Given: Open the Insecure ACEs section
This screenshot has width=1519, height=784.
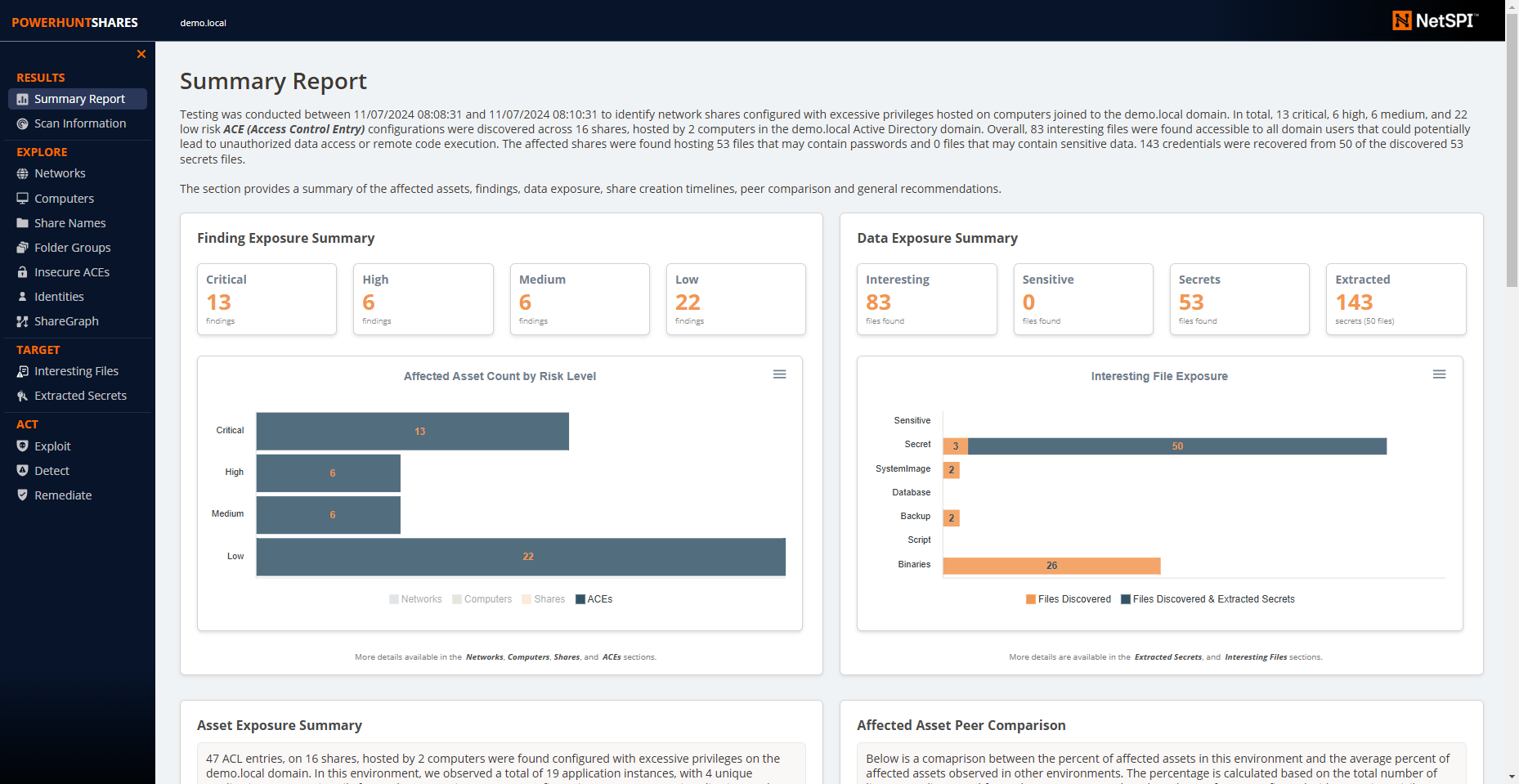Looking at the screenshot, I should 72,271.
